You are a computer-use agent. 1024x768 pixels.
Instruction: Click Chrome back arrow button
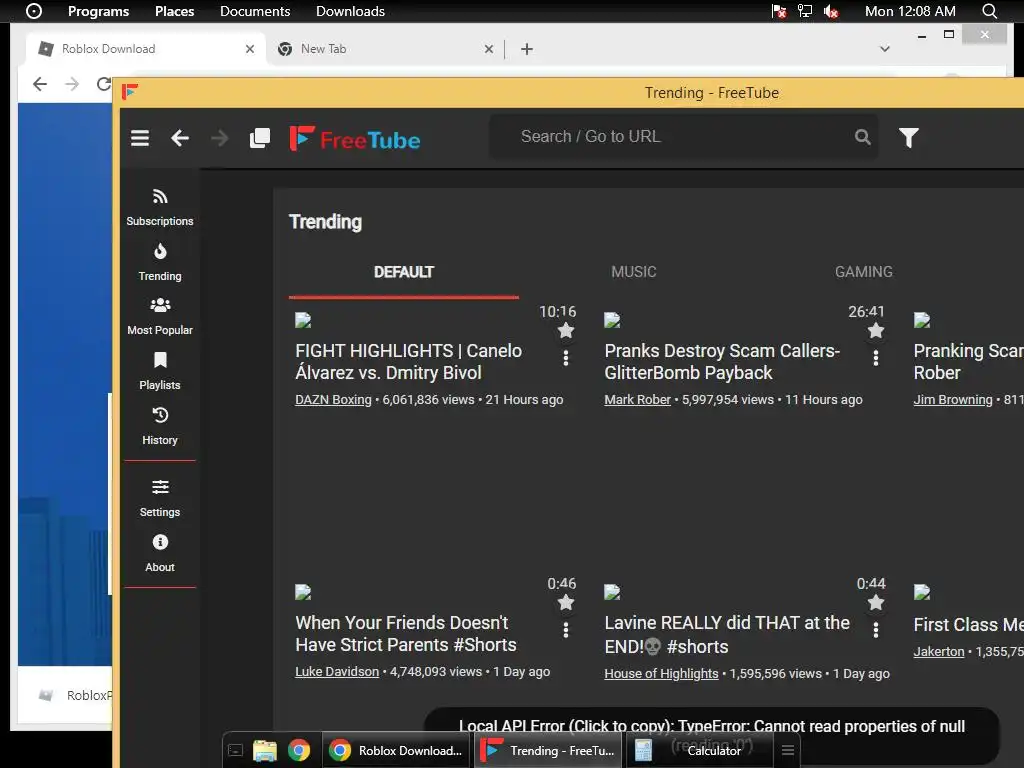coord(40,84)
